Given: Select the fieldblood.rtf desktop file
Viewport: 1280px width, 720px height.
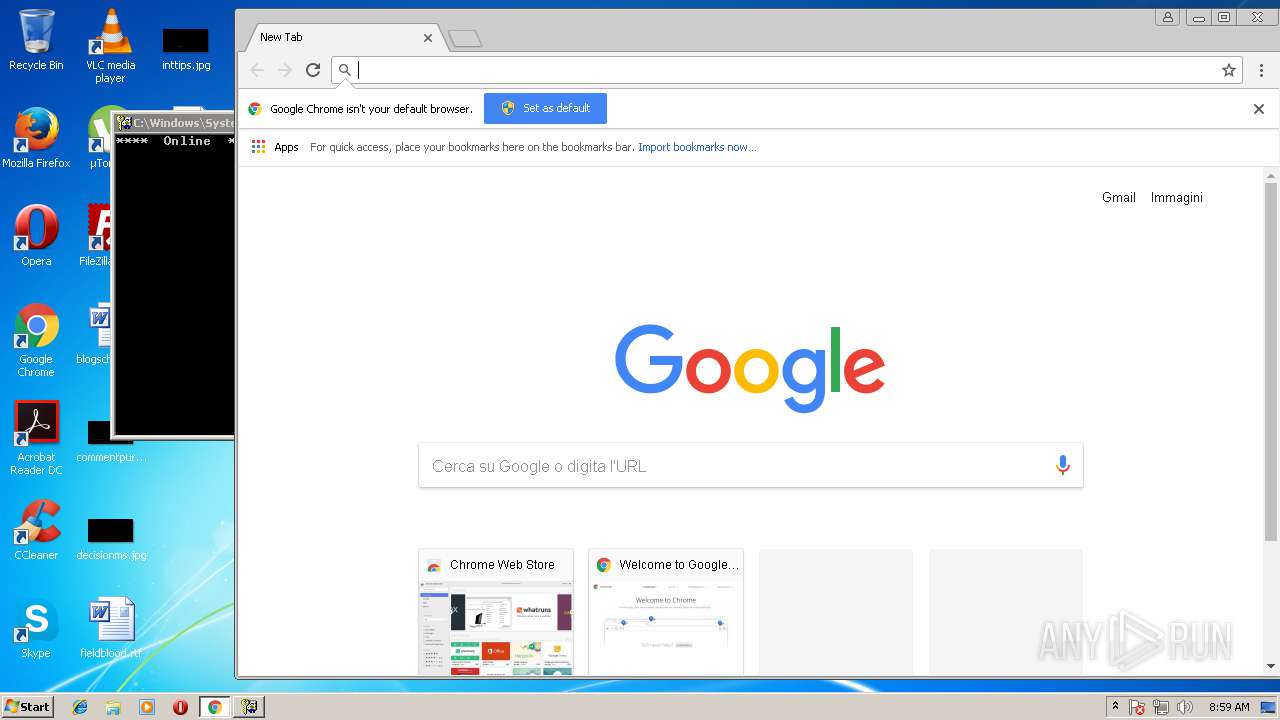Looking at the screenshot, I should pos(110,628).
